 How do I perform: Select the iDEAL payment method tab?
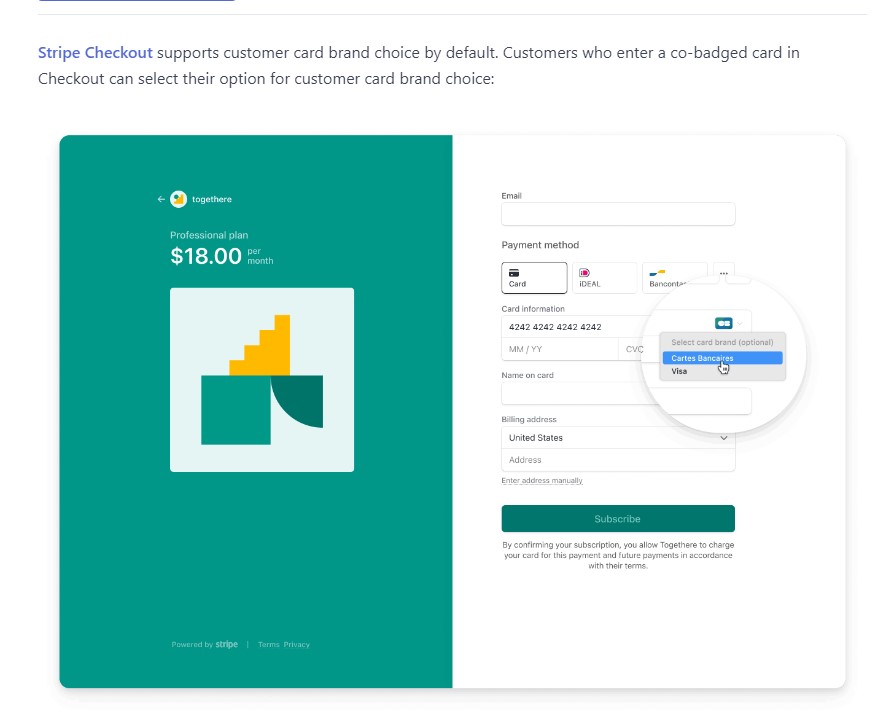point(604,278)
